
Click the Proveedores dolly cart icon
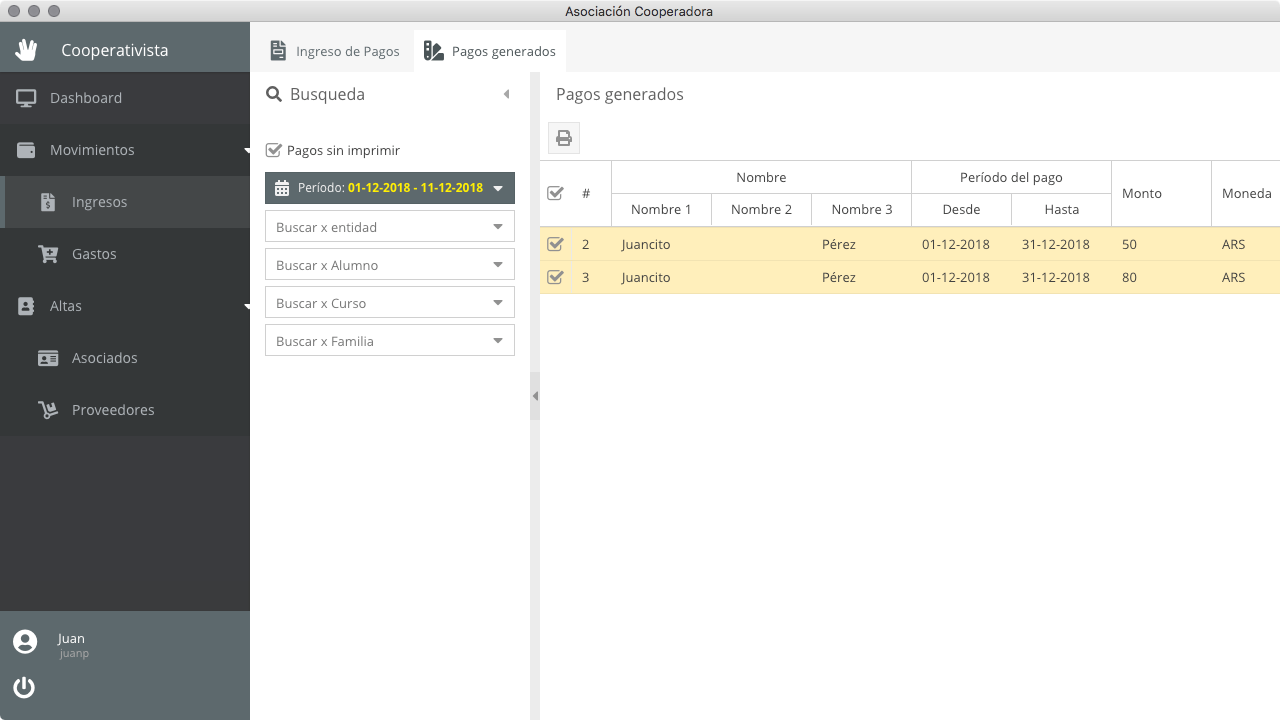pos(48,410)
